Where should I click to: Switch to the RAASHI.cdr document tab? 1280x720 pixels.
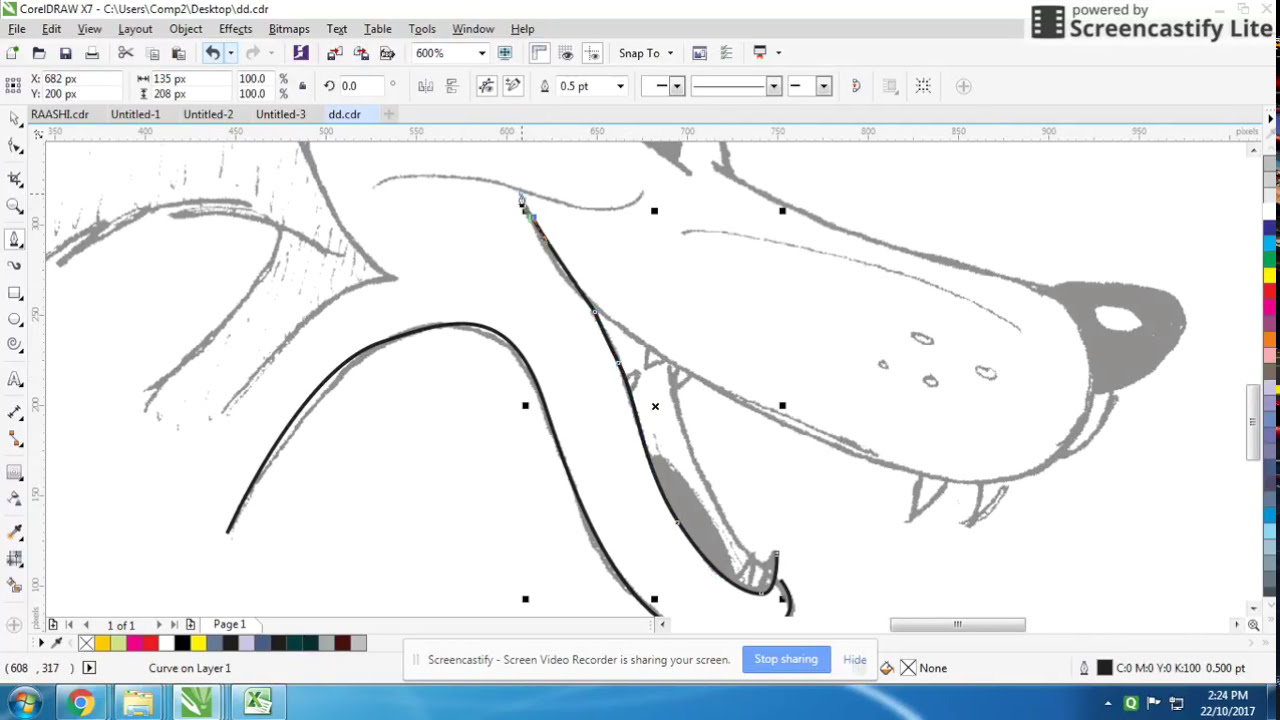(60, 114)
